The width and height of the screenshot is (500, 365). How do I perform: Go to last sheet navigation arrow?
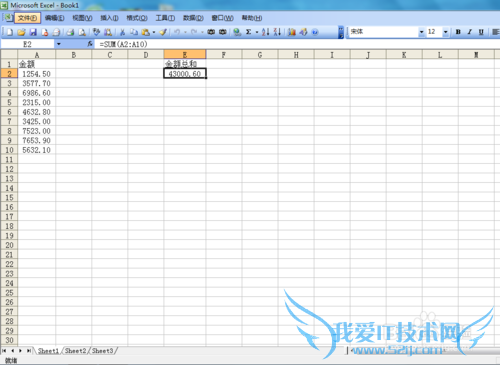coord(29,351)
